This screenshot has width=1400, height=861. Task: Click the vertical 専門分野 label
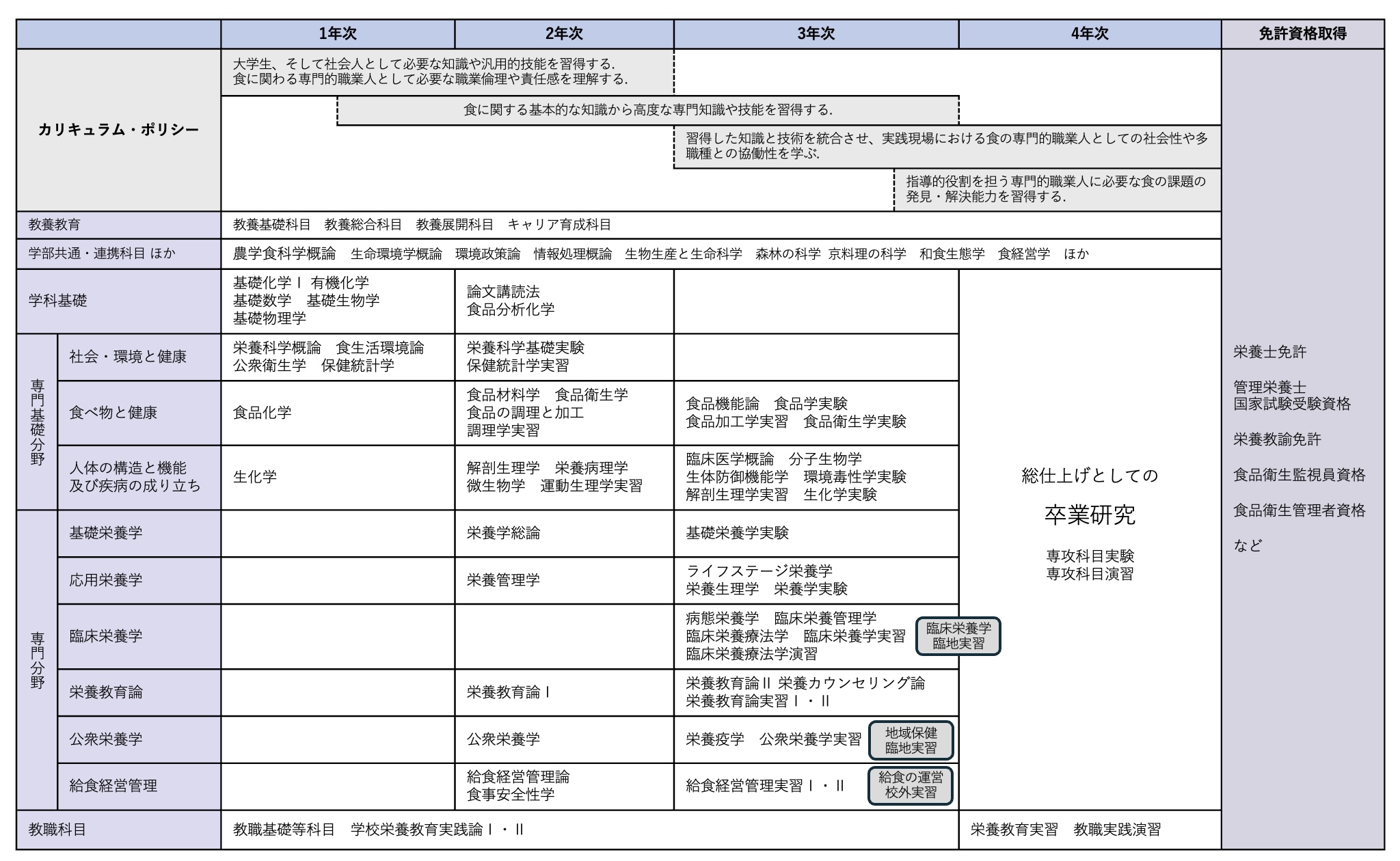click(38, 660)
